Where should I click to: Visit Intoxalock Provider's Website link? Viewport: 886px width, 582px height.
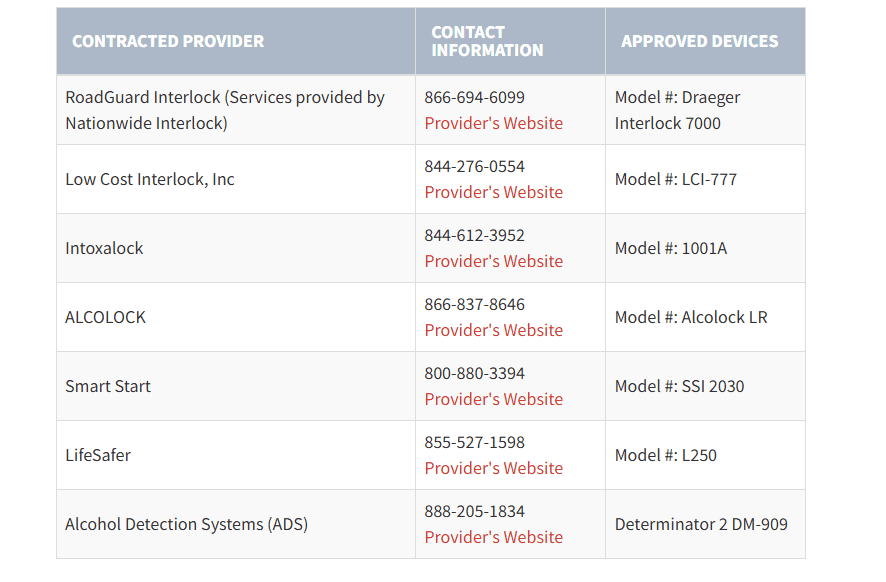click(493, 261)
